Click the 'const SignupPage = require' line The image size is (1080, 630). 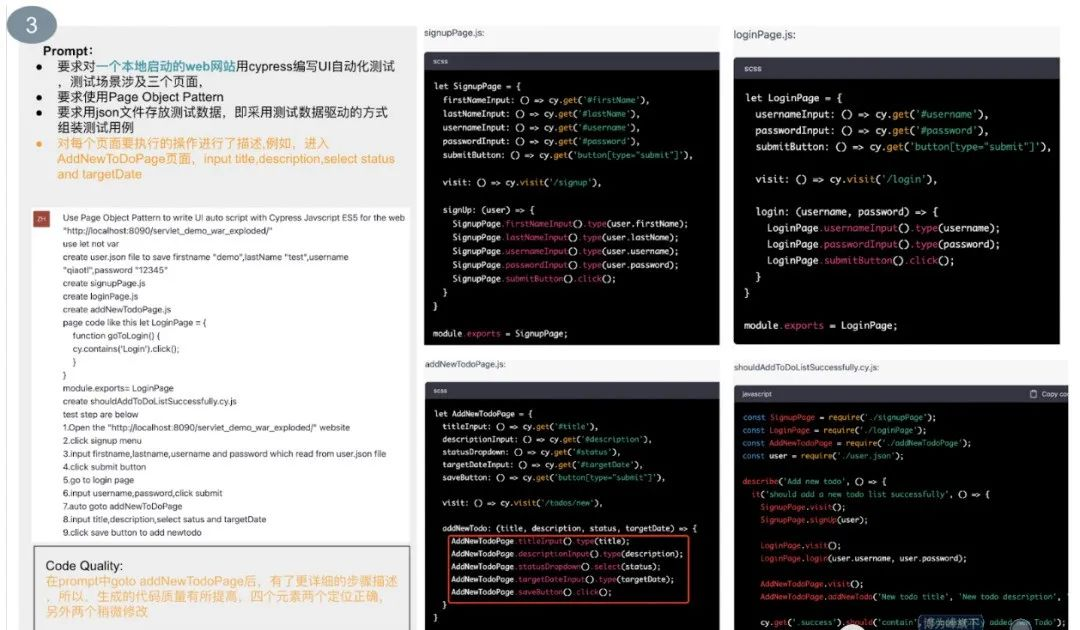(839, 417)
